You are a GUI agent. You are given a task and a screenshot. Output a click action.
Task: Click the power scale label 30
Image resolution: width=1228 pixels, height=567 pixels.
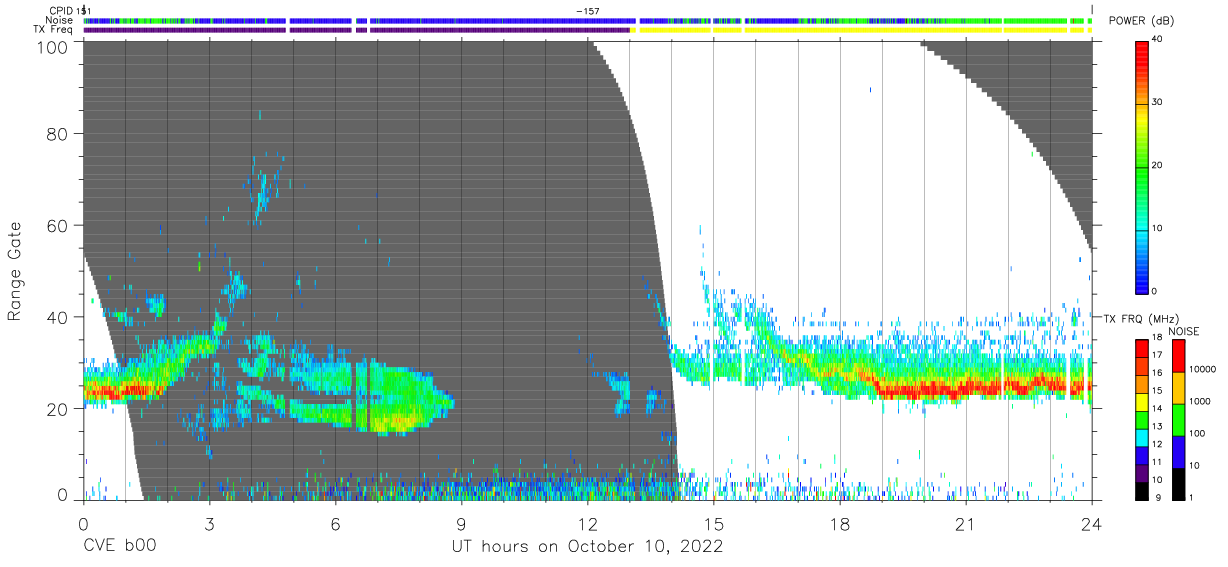click(x=1158, y=103)
